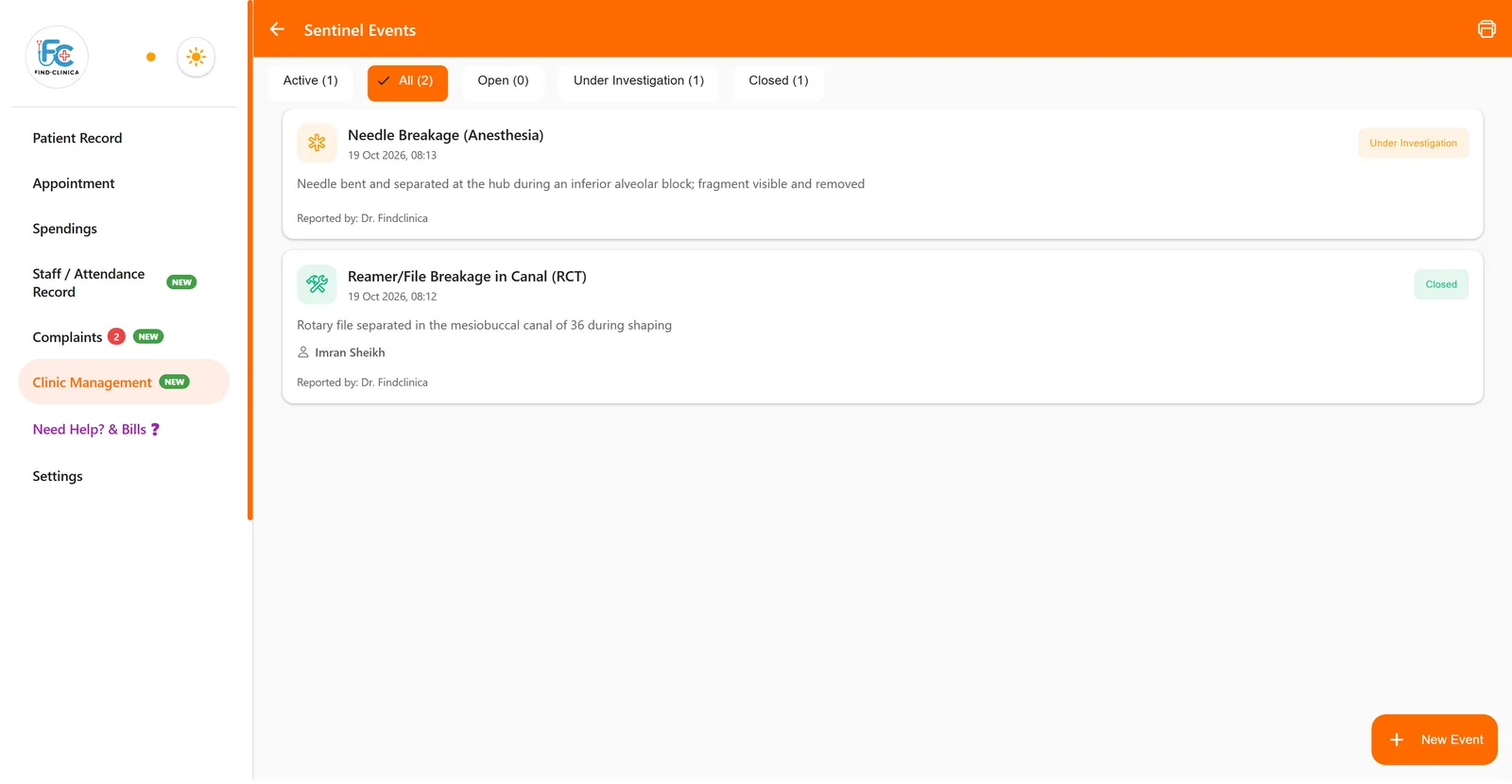Open Complaints in sidebar
This screenshot has width=1512, height=784.
coord(67,337)
